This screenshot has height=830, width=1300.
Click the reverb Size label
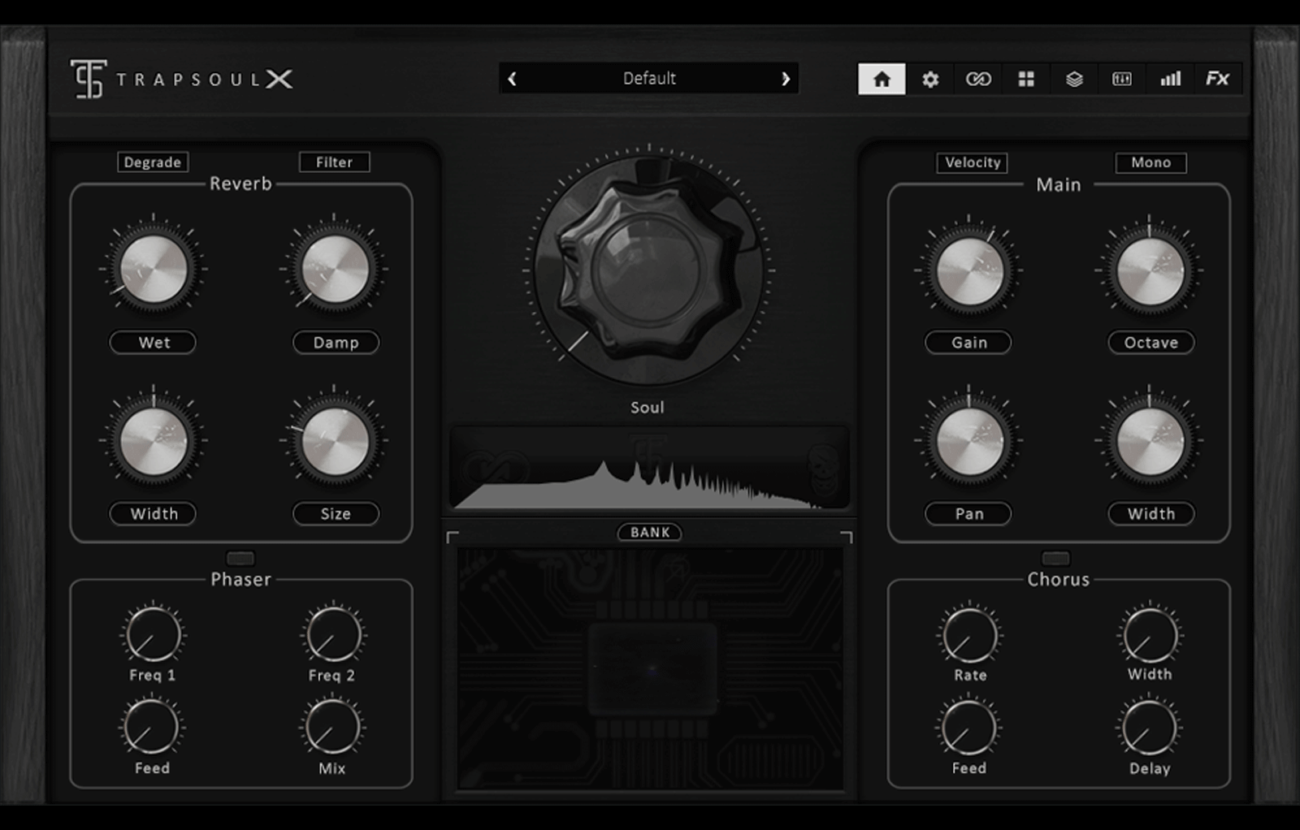click(335, 514)
